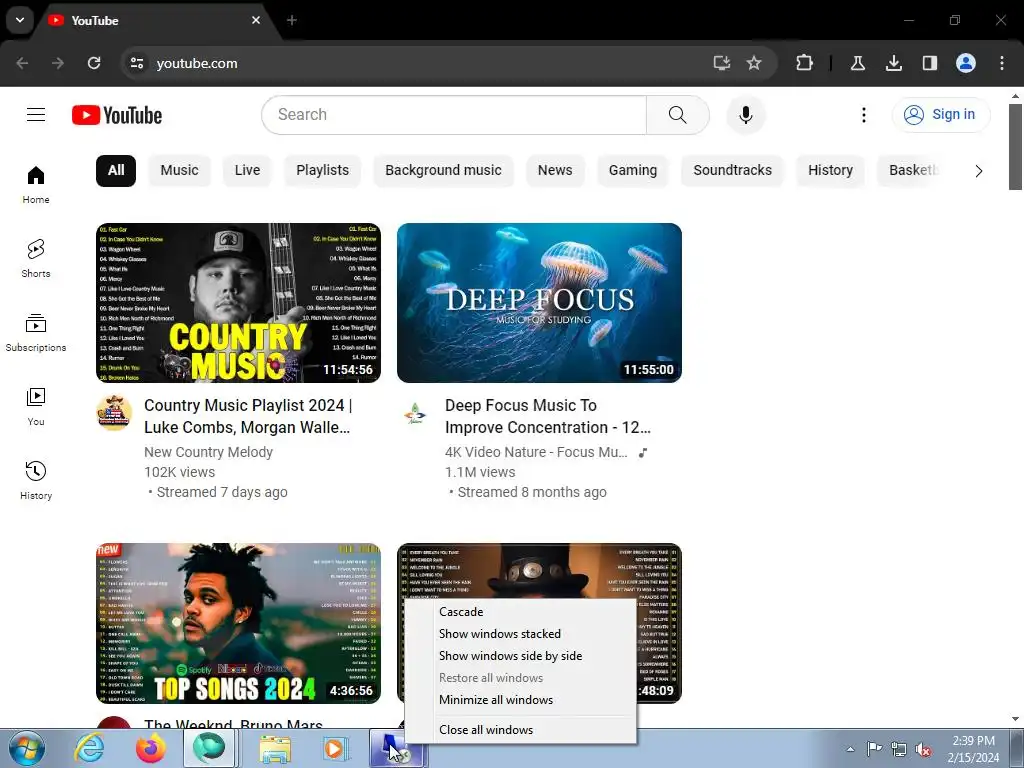Viewport: 1024px width, 768px height.
Task: Play the Country Music thumbnail video
Action: pos(238,303)
